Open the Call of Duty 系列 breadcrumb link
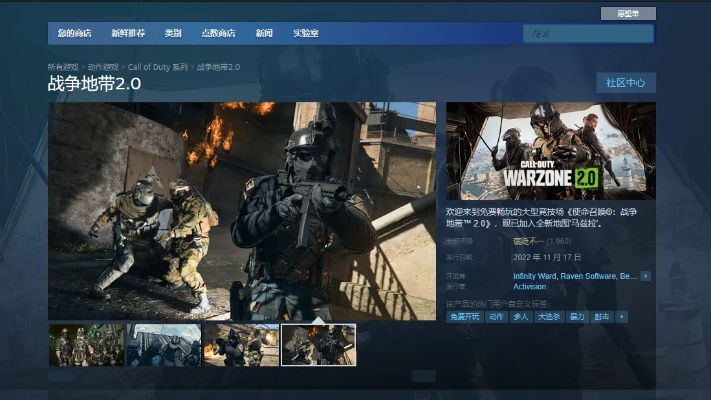711x400 pixels. 157,67
